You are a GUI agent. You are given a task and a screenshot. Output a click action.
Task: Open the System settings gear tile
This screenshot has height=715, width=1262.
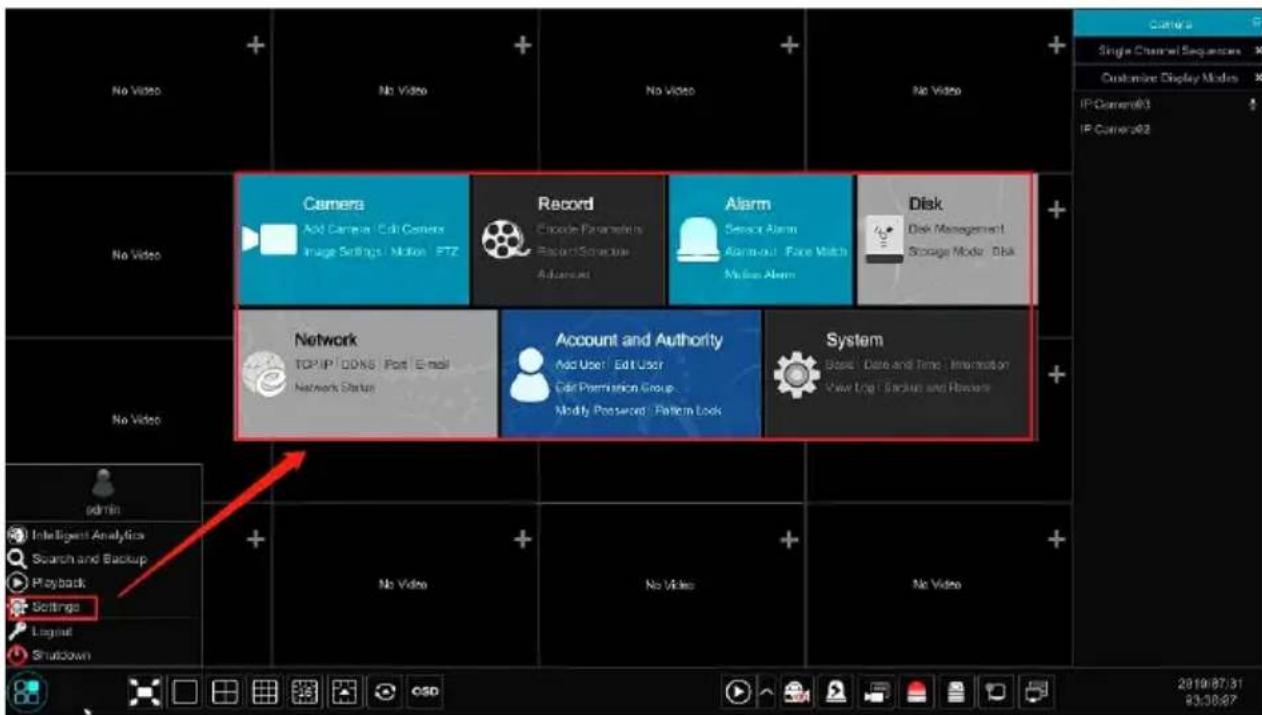click(898, 373)
